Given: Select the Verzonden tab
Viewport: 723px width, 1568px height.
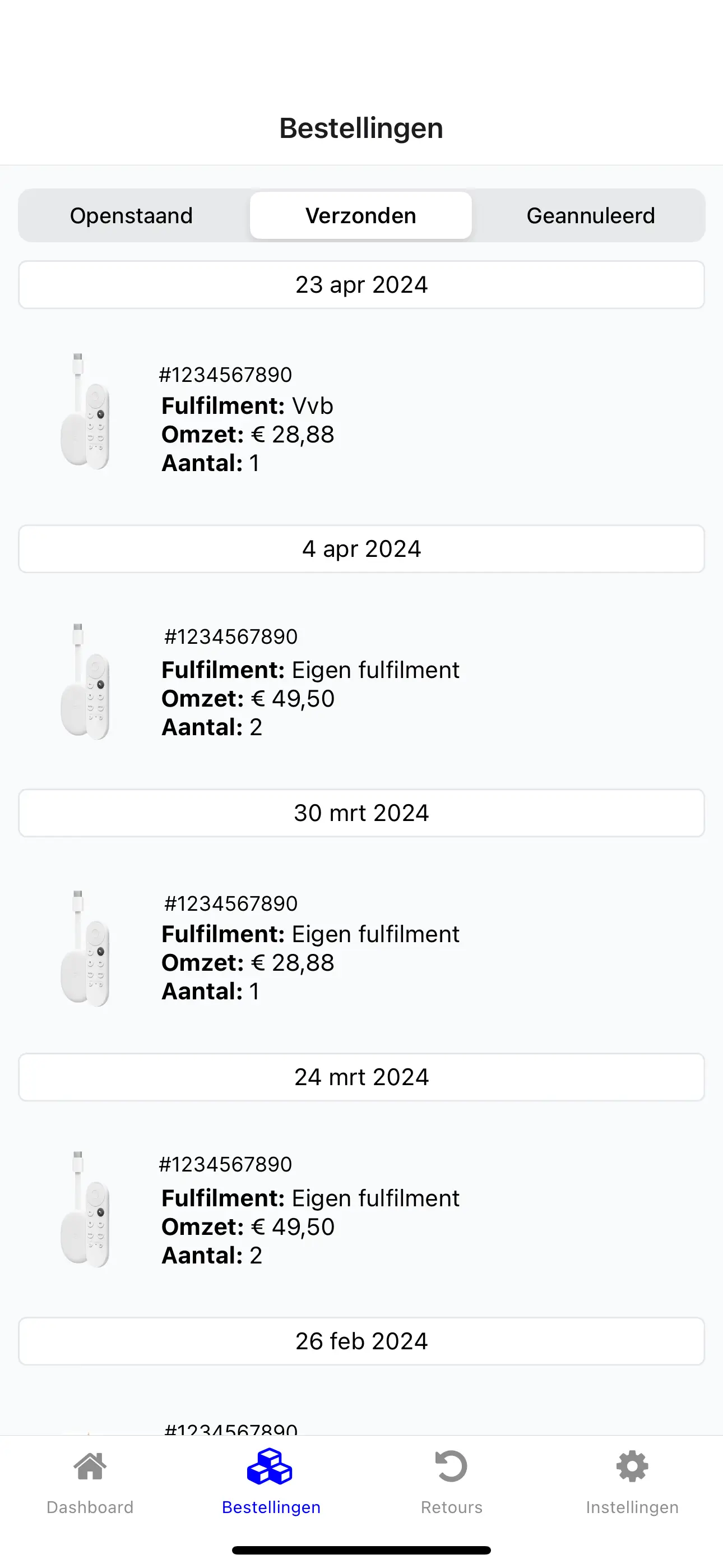Looking at the screenshot, I should click(x=361, y=215).
